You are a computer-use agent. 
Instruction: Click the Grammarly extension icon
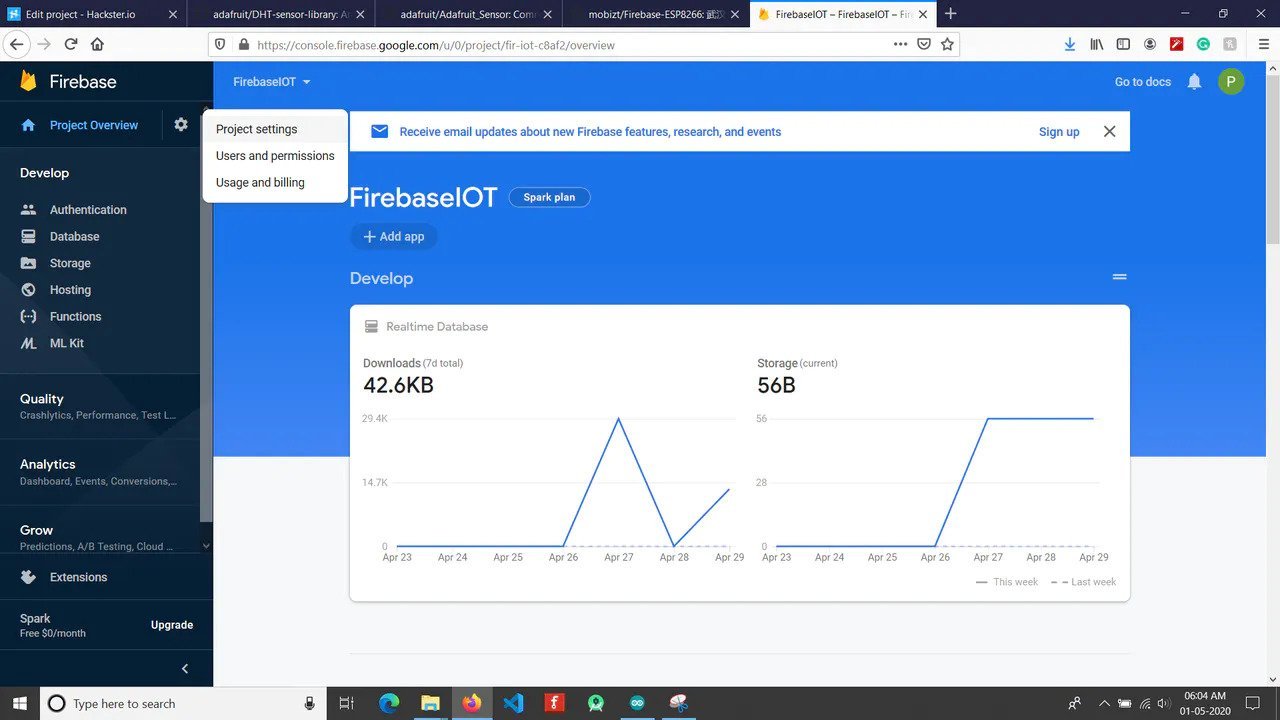(1203, 44)
